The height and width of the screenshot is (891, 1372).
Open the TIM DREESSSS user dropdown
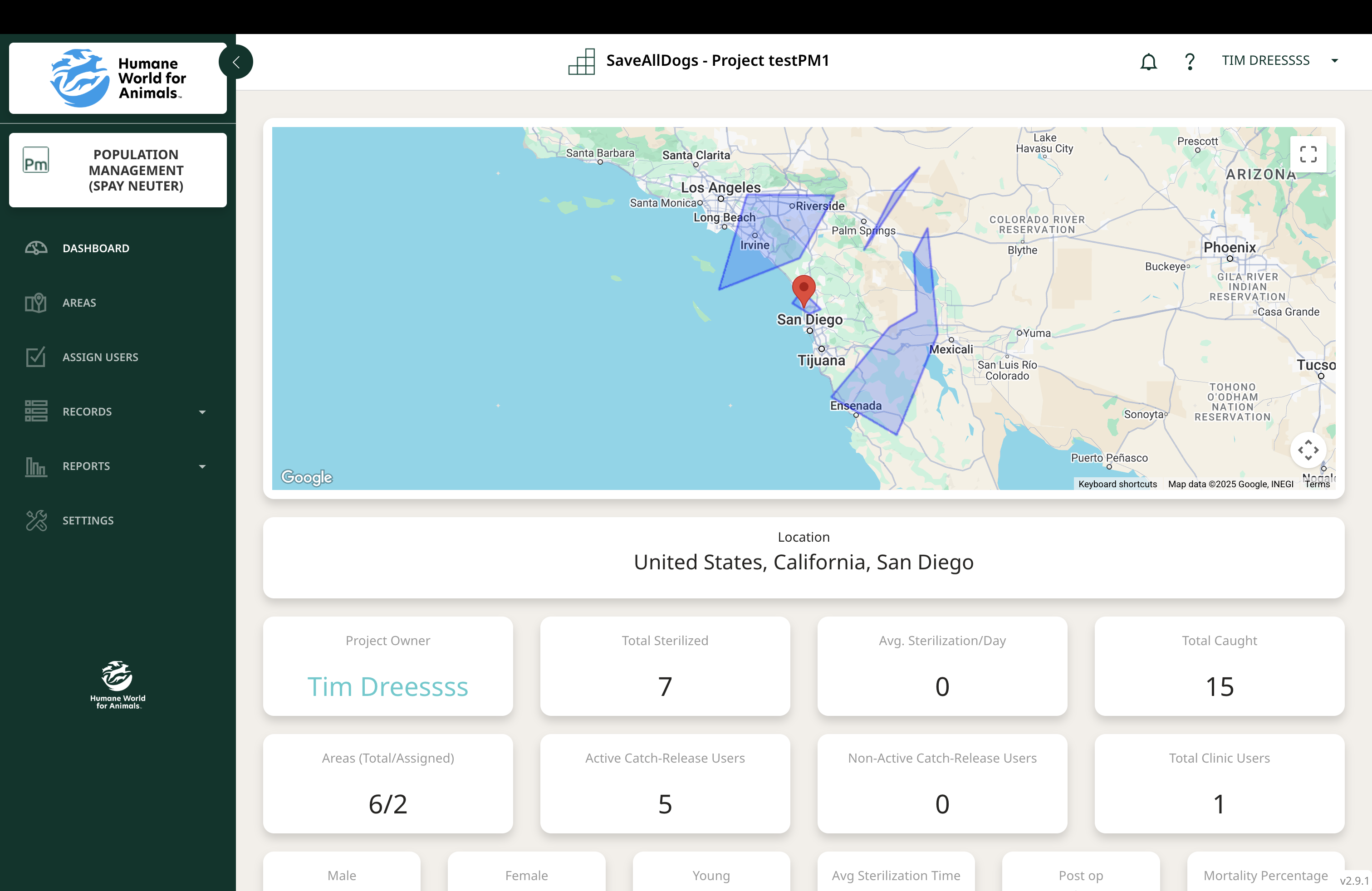[x=1334, y=60]
